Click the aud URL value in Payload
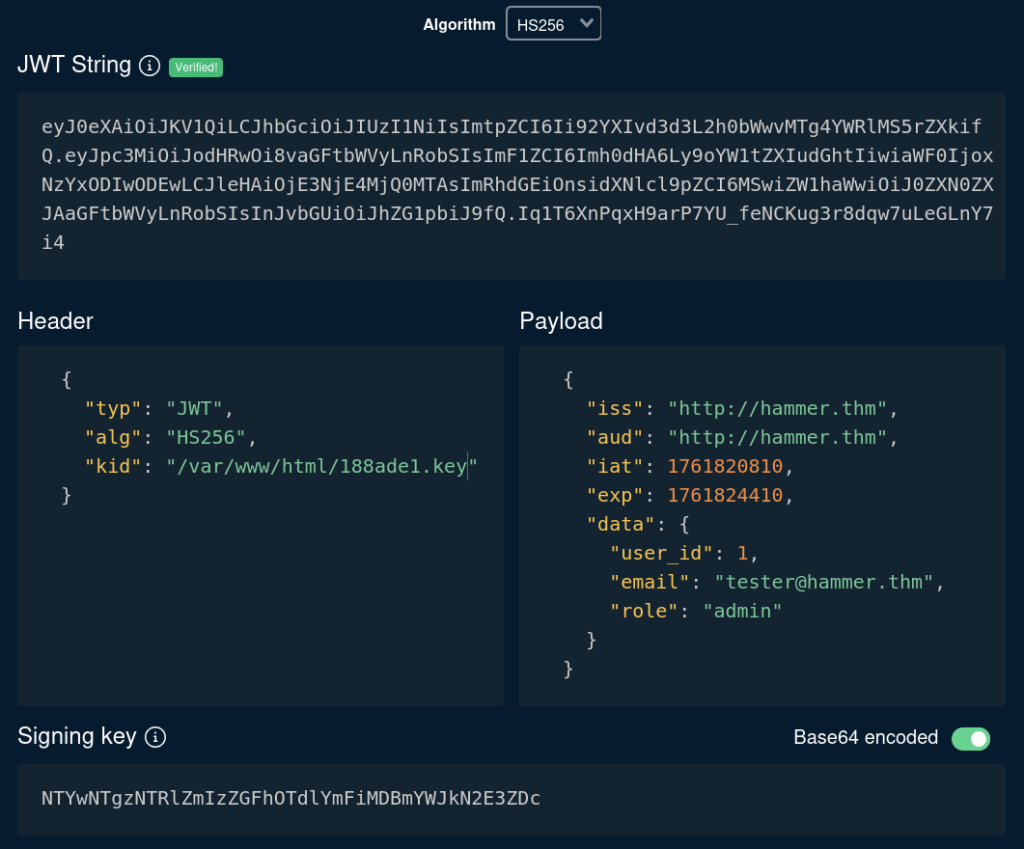This screenshot has width=1024, height=849. point(776,437)
